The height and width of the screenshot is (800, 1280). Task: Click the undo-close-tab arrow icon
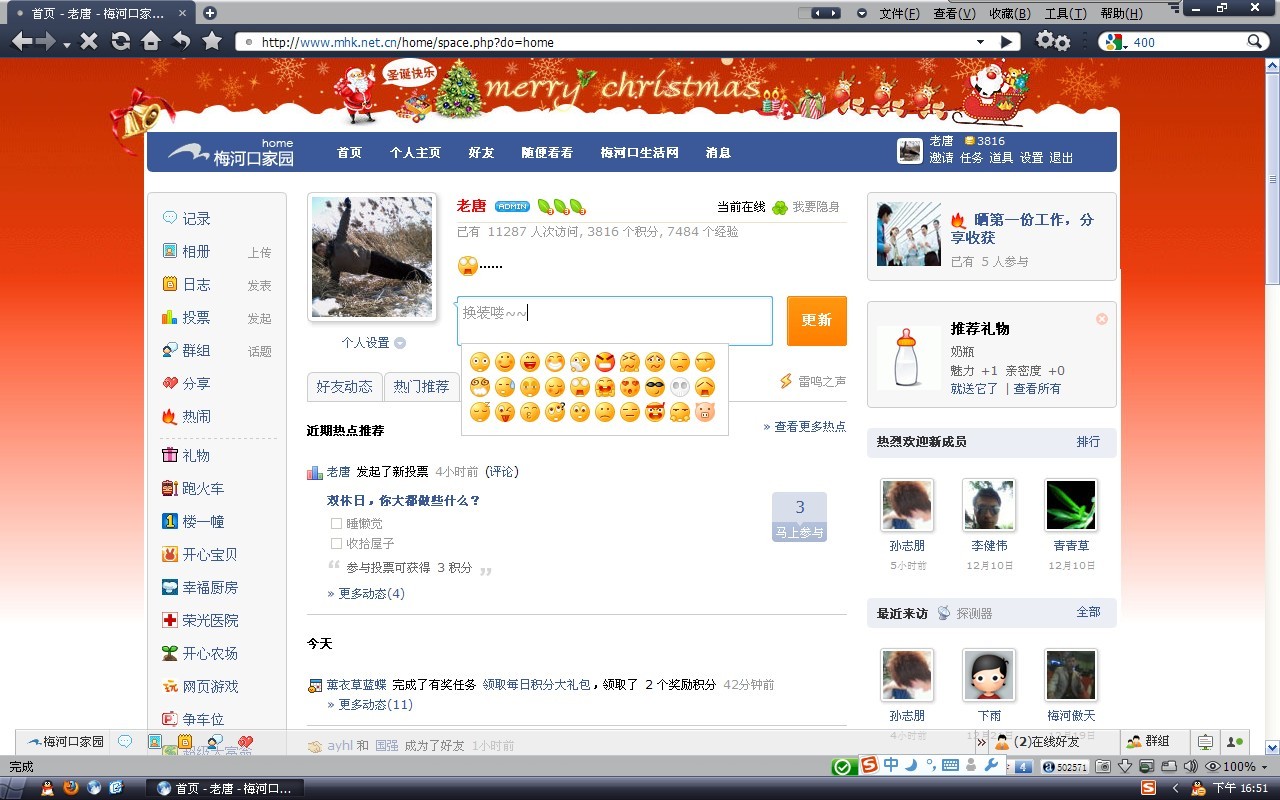click(x=181, y=42)
